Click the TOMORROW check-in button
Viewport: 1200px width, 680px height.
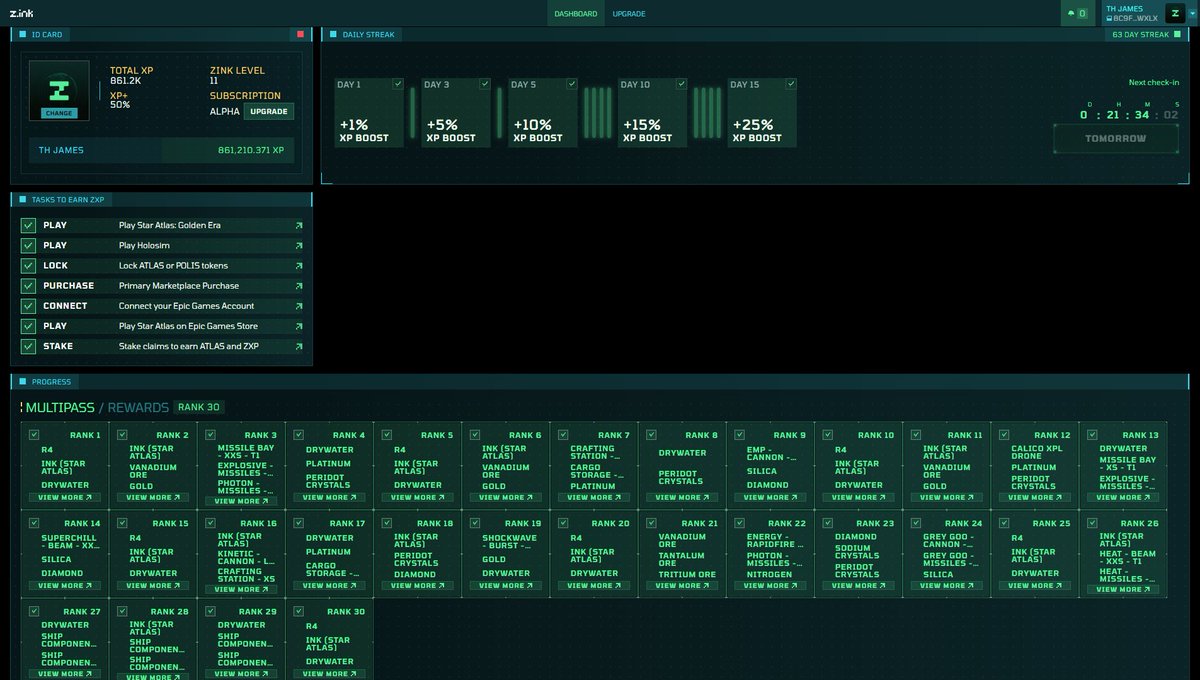[1116, 138]
